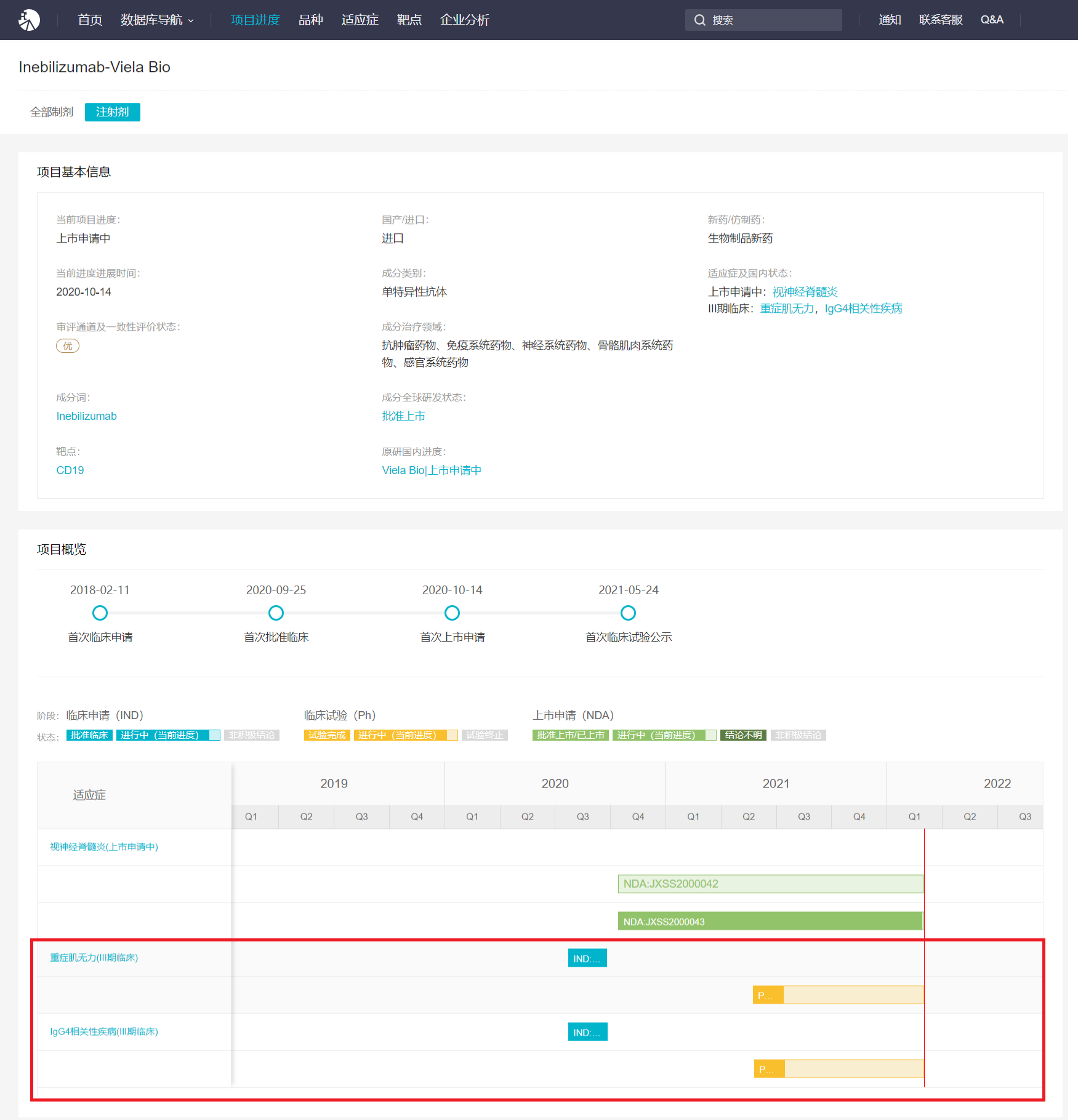Screen dimensions: 1078x1120
Task: Click the search magnifier icon
Action: pyautogui.click(x=699, y=20)
